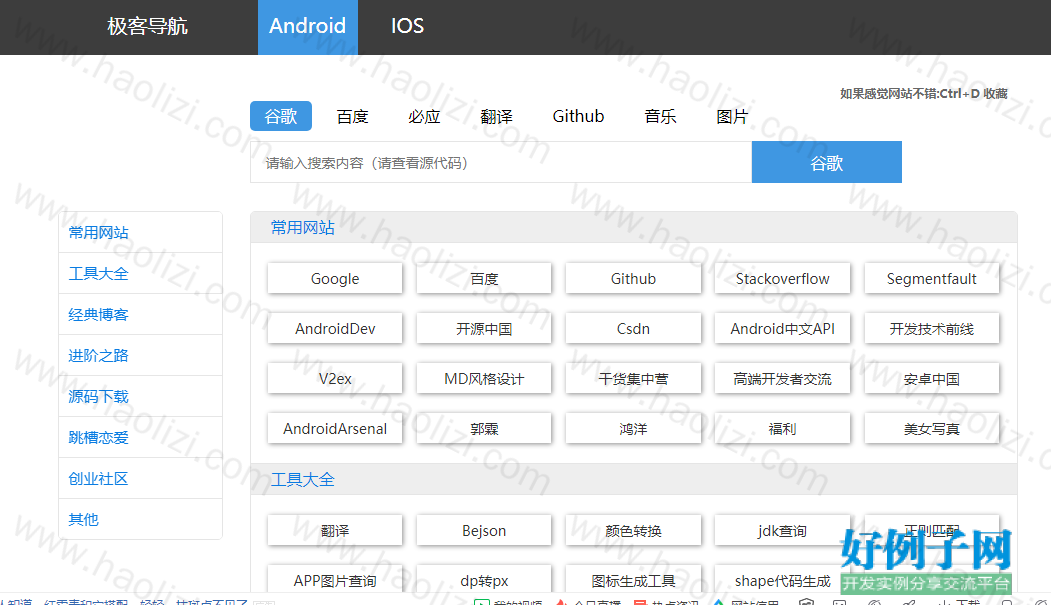Image resolution: width=1051 pixels, height=605 pixels.
Task: Open the 美女写真 site button
Action: 932,429
